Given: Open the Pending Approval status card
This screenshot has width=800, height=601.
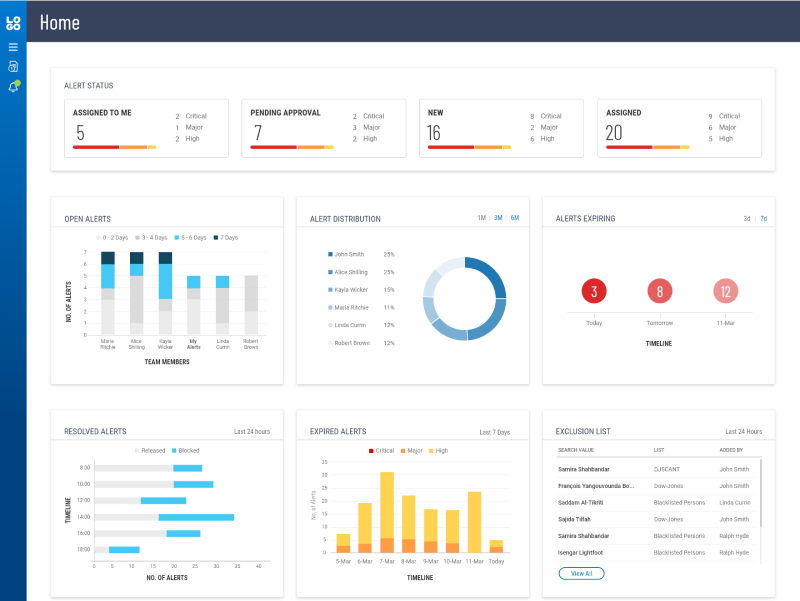Looking at the screenshot, I should (x=324, y=128).
